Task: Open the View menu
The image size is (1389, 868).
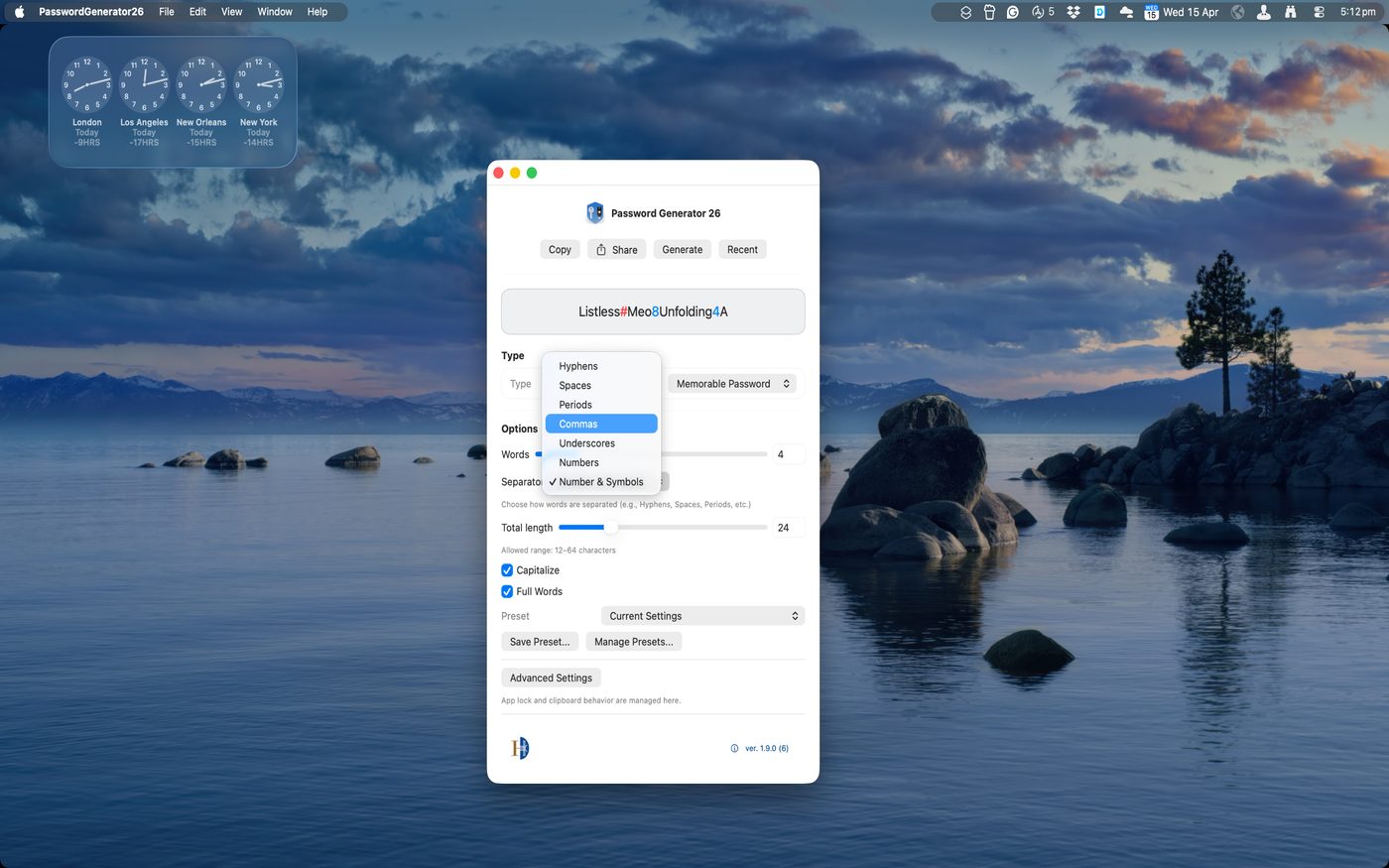Action: 231,12
